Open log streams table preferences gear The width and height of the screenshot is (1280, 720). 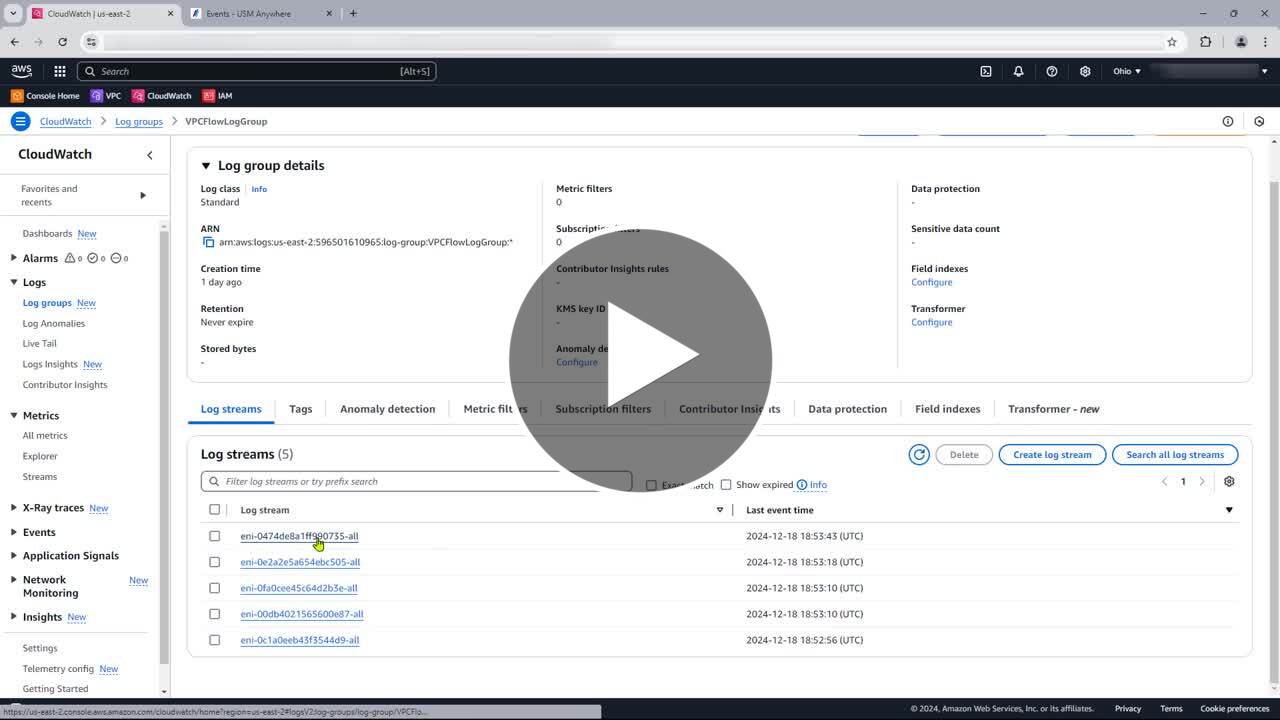[1229, 482]
